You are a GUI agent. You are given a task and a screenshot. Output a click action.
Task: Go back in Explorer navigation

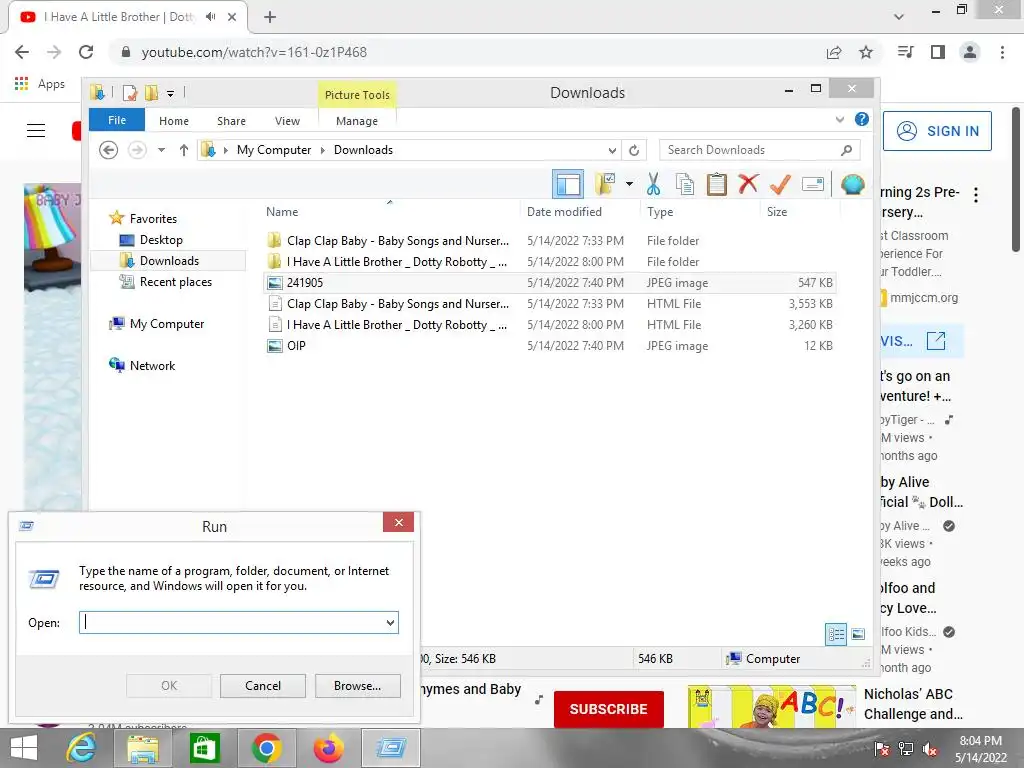click(x=108, y=150)
